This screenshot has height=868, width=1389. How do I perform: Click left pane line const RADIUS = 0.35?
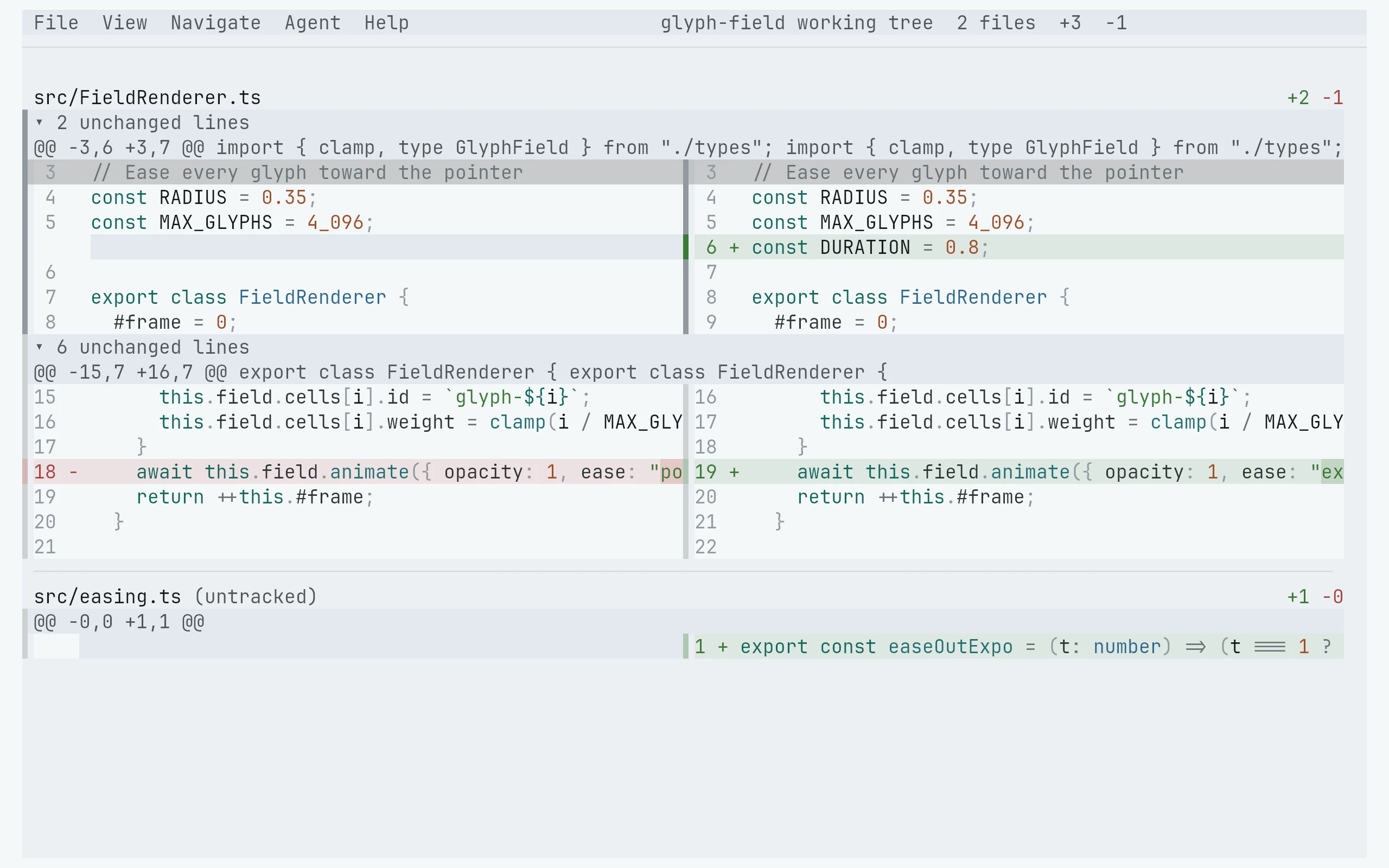pos(358,197)
